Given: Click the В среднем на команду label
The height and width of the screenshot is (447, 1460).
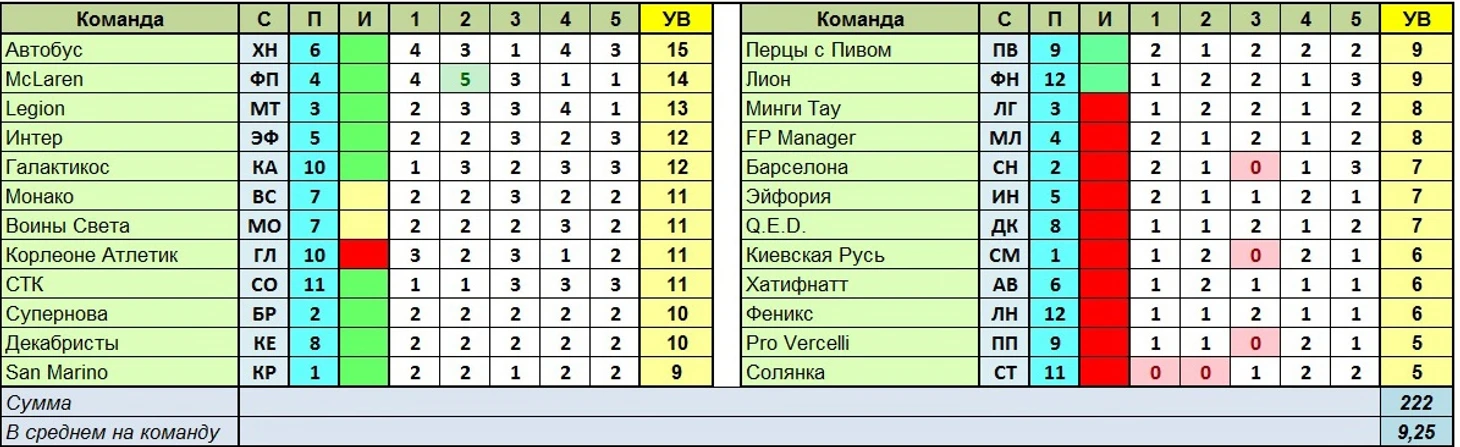Looking at the screenshot, I should pos(112,432).
